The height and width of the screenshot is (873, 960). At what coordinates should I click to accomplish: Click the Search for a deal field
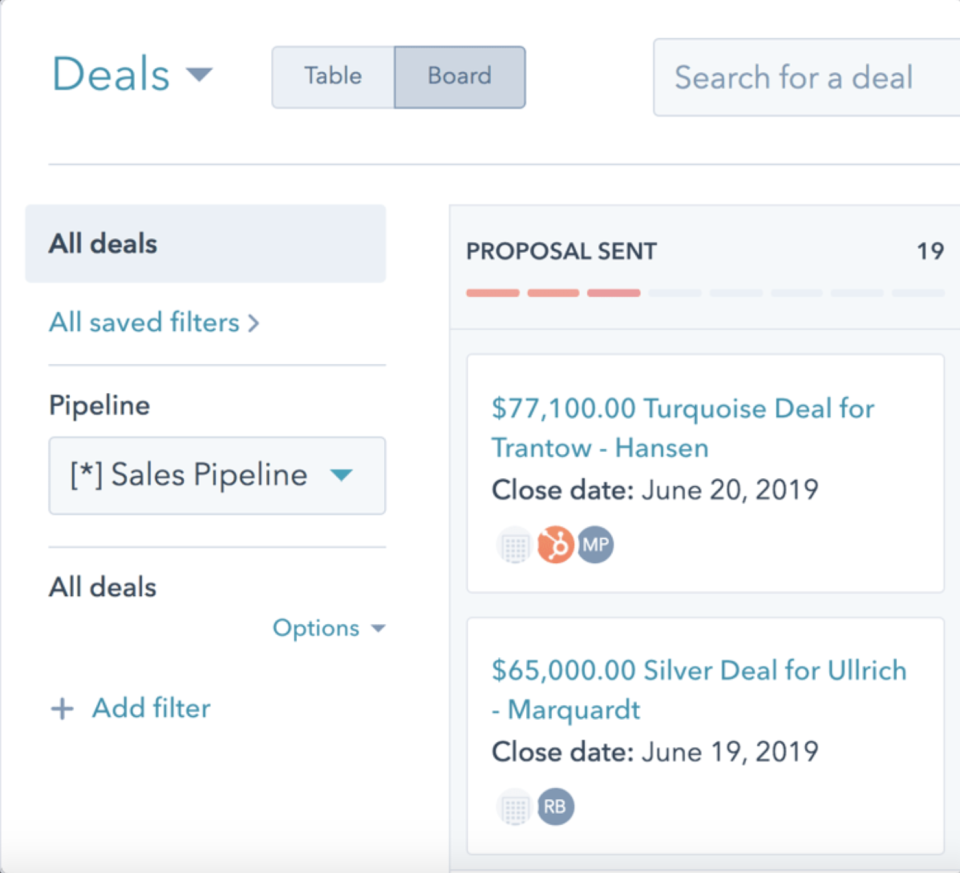click(x=795, y=77)
